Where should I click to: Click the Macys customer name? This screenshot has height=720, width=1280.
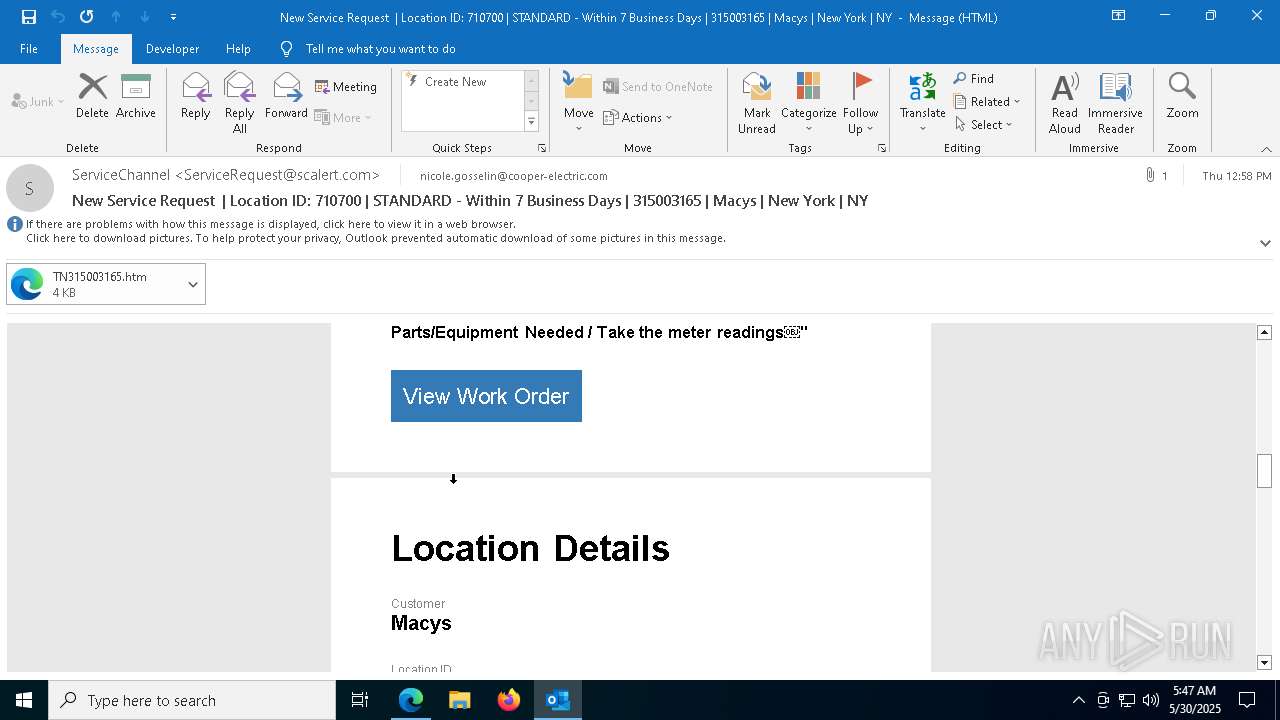coord(421,623)
